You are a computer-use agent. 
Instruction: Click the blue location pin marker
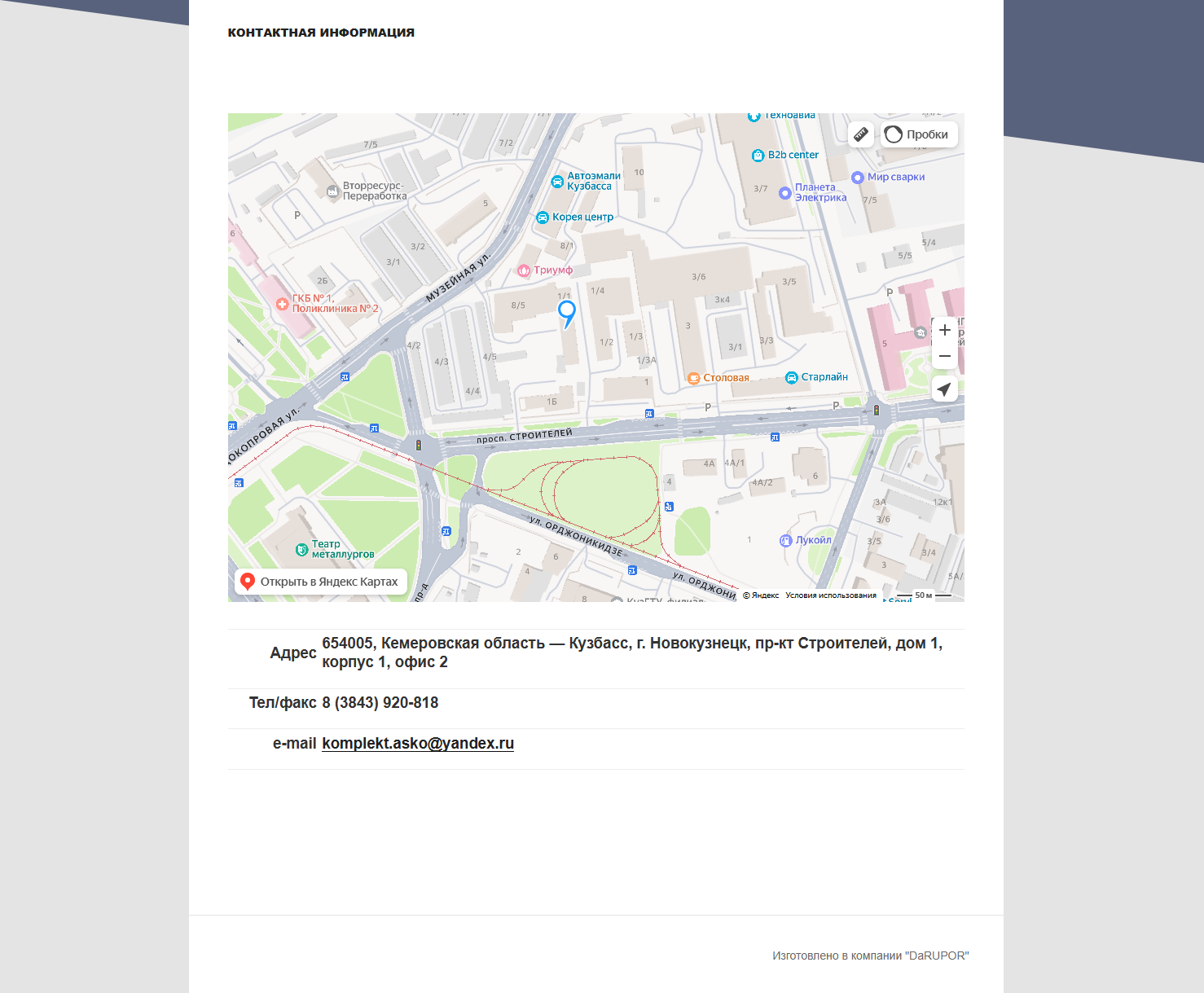[567, 314]
